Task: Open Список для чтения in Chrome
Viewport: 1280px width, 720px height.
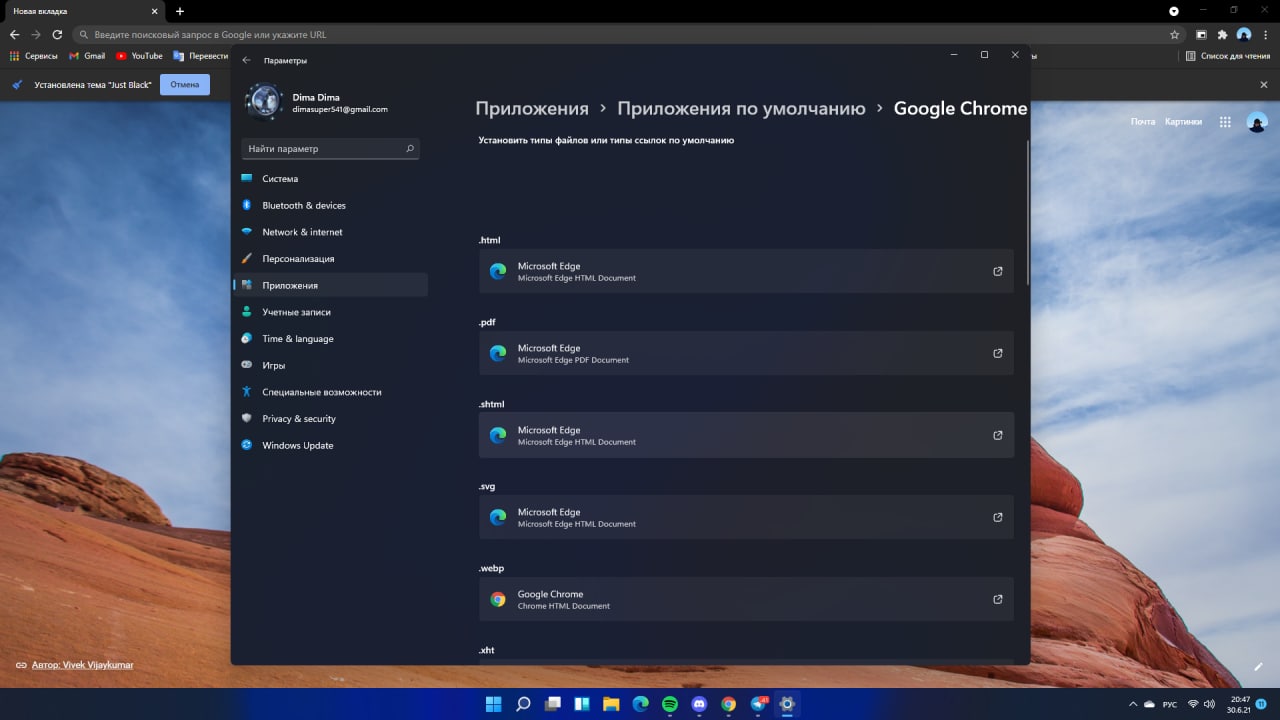Action: pos(1228,56)
